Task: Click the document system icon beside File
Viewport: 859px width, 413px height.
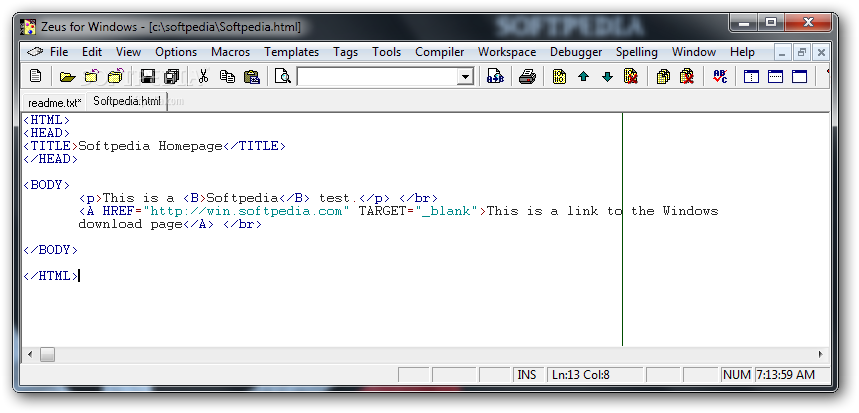Action: coord(35,52)
